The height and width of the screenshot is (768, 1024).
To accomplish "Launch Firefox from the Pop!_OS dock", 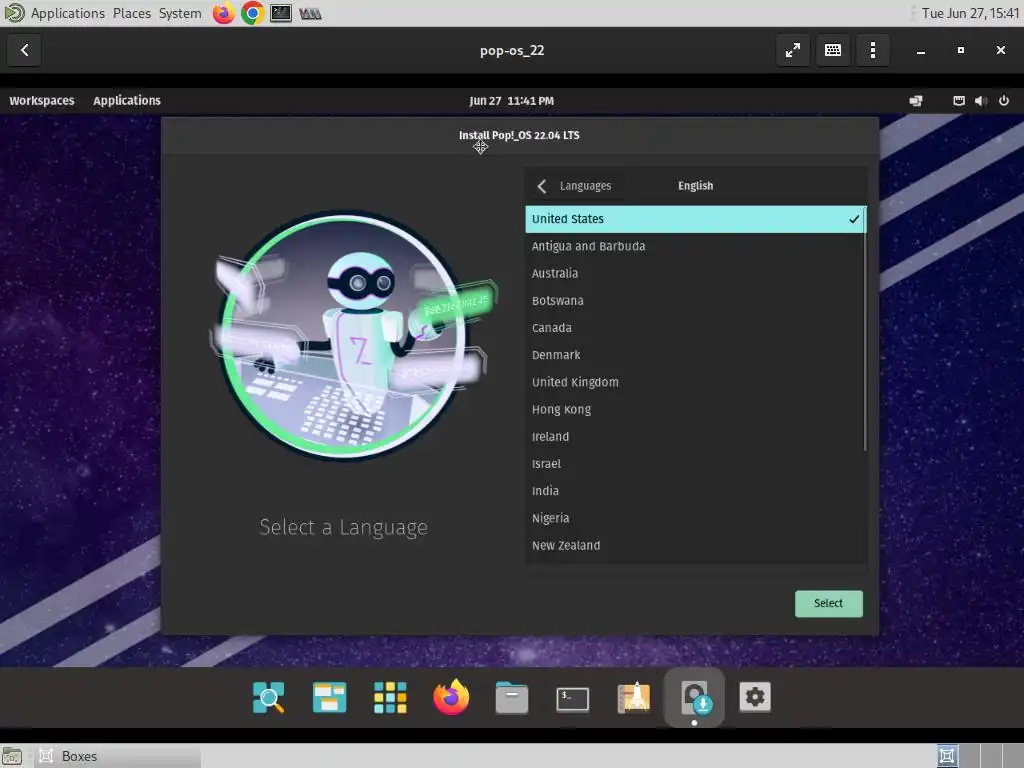I will pos(451,697).
